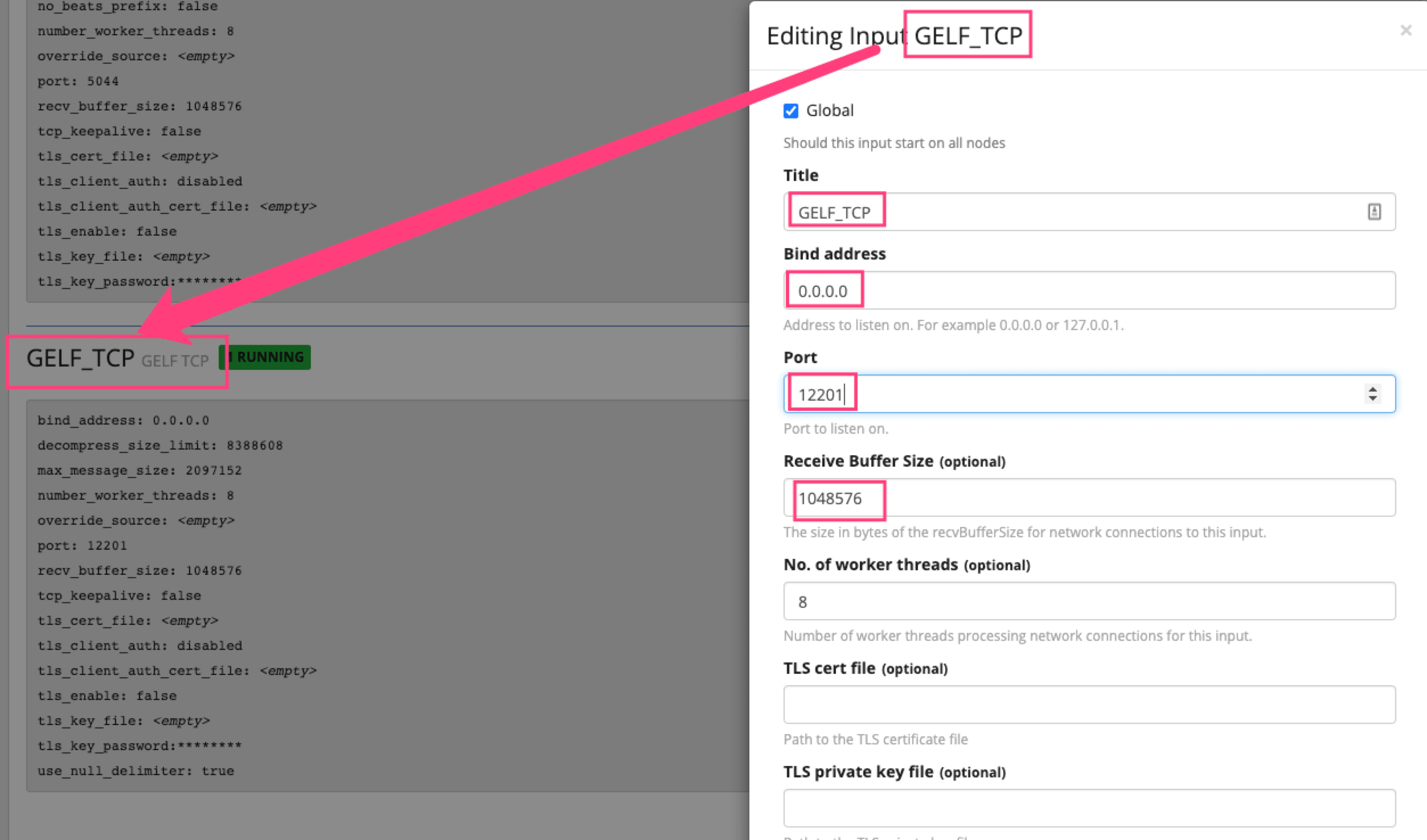This screenshot has width=1427, height=840.
Task: Decrease port using stepper down arrow
Action: point(1372,398)
